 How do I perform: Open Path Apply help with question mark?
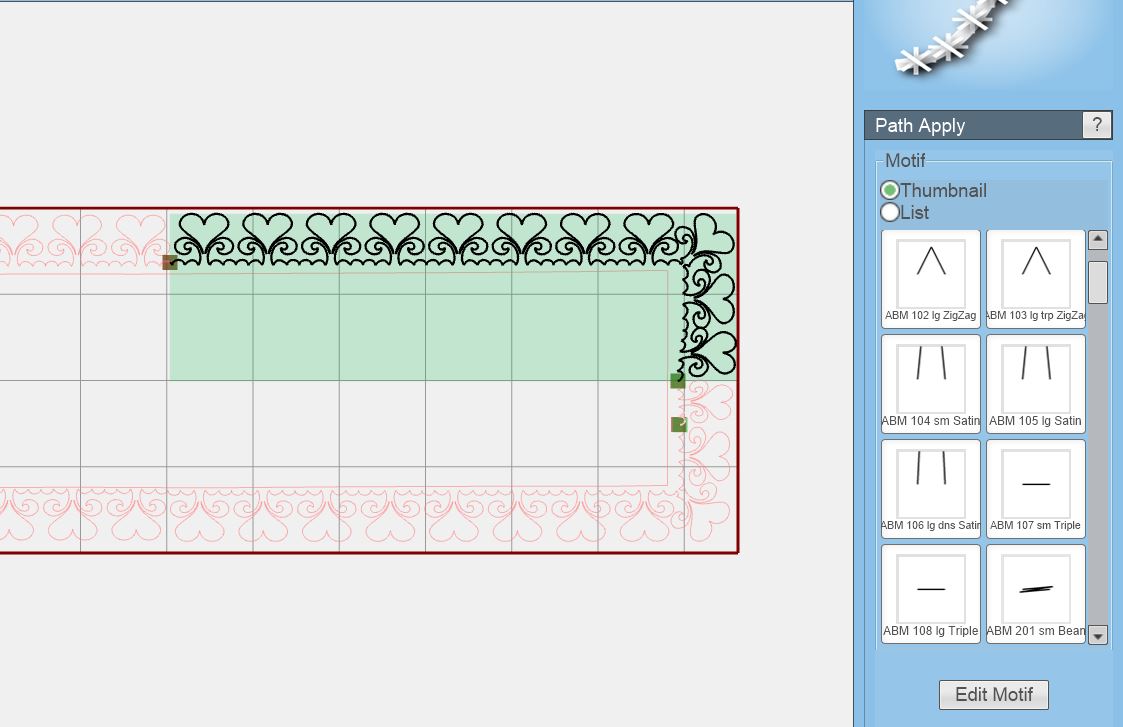(1097, 125)
